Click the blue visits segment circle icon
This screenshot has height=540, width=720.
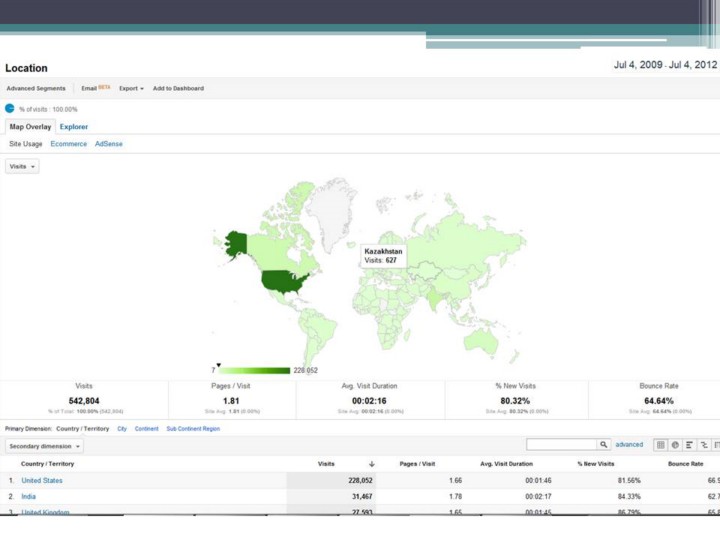pos(10,108)
